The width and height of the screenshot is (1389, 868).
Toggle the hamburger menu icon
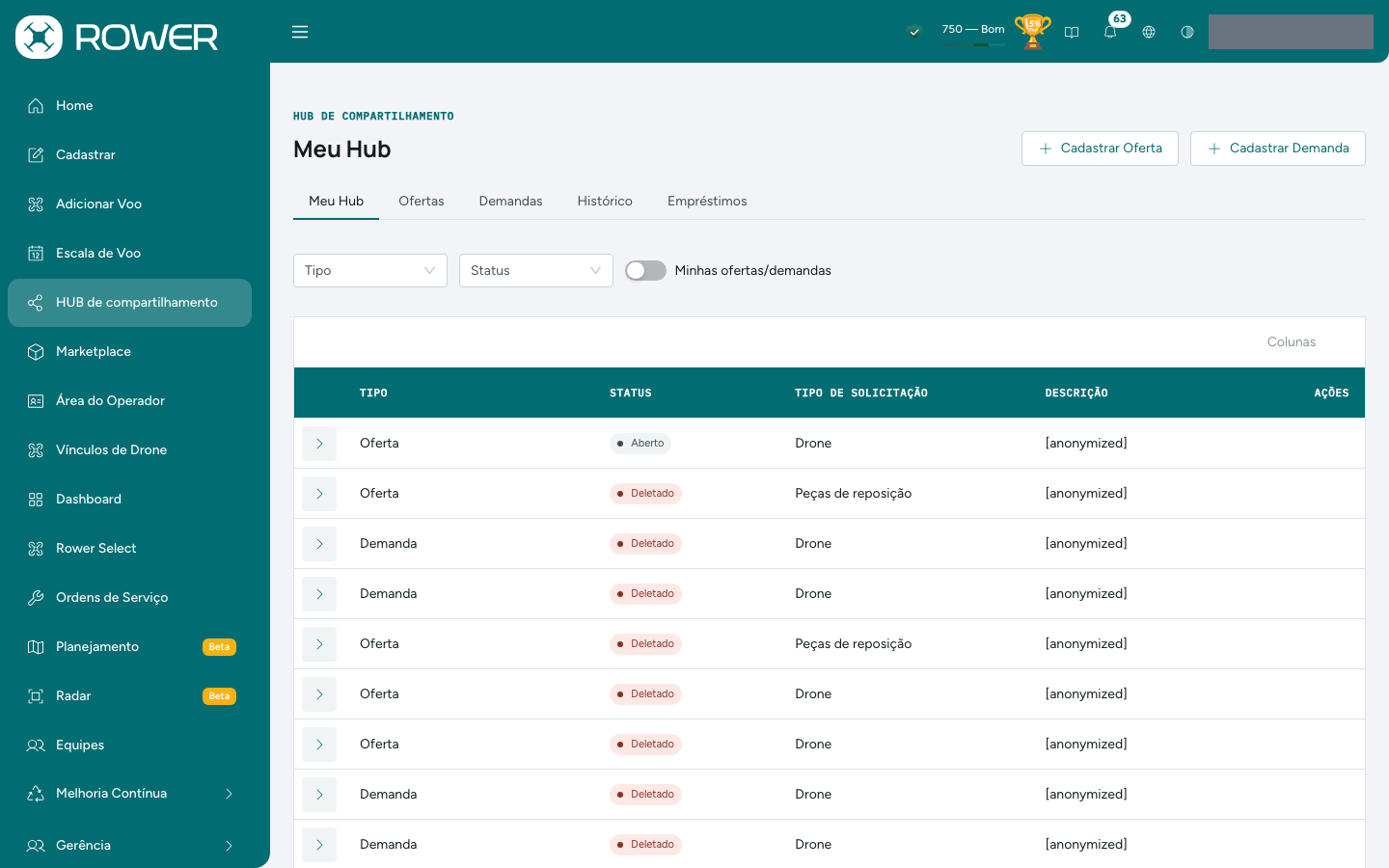coord(300,32)
